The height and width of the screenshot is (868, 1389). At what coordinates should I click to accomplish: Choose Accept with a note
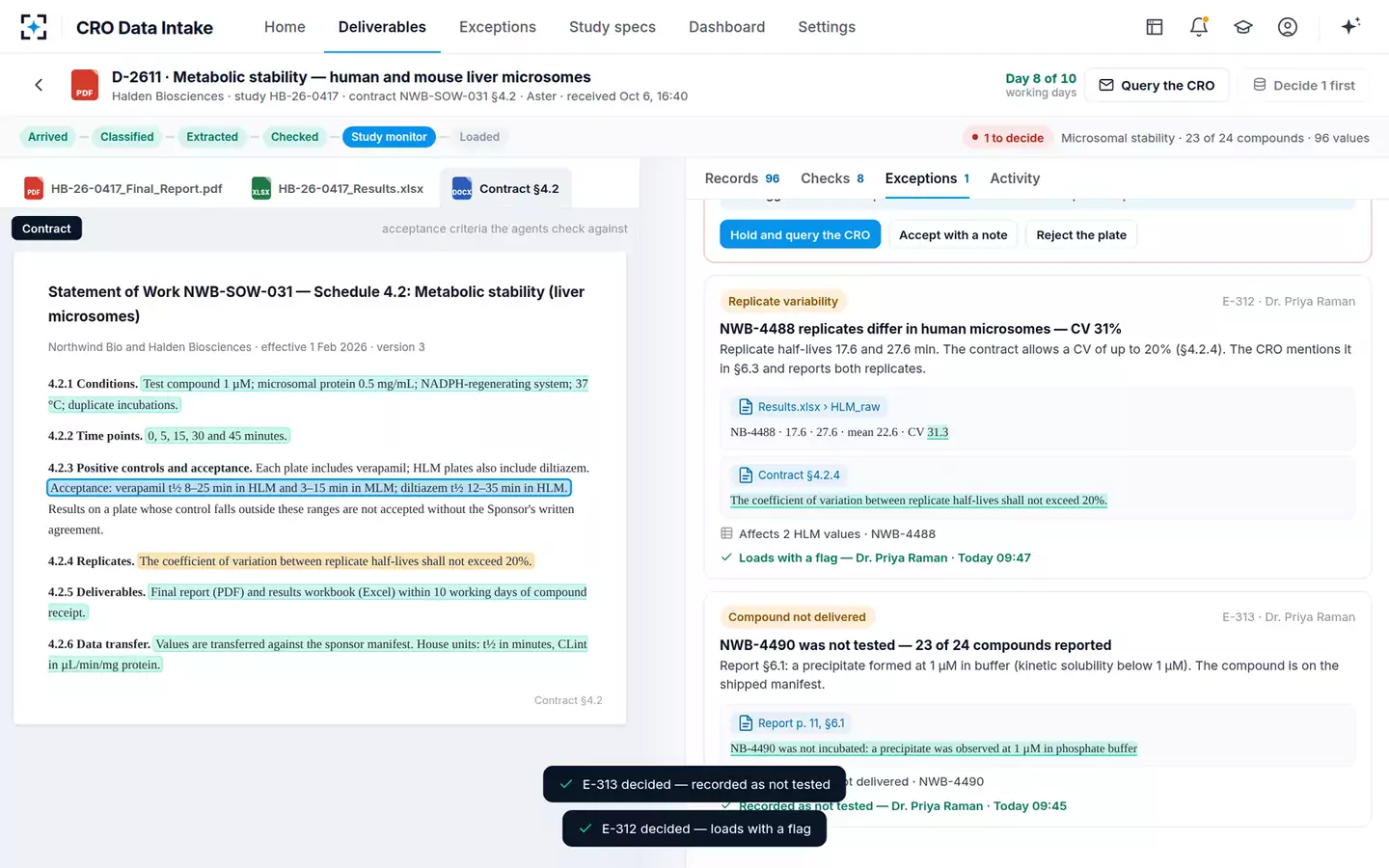pos(953,235)
